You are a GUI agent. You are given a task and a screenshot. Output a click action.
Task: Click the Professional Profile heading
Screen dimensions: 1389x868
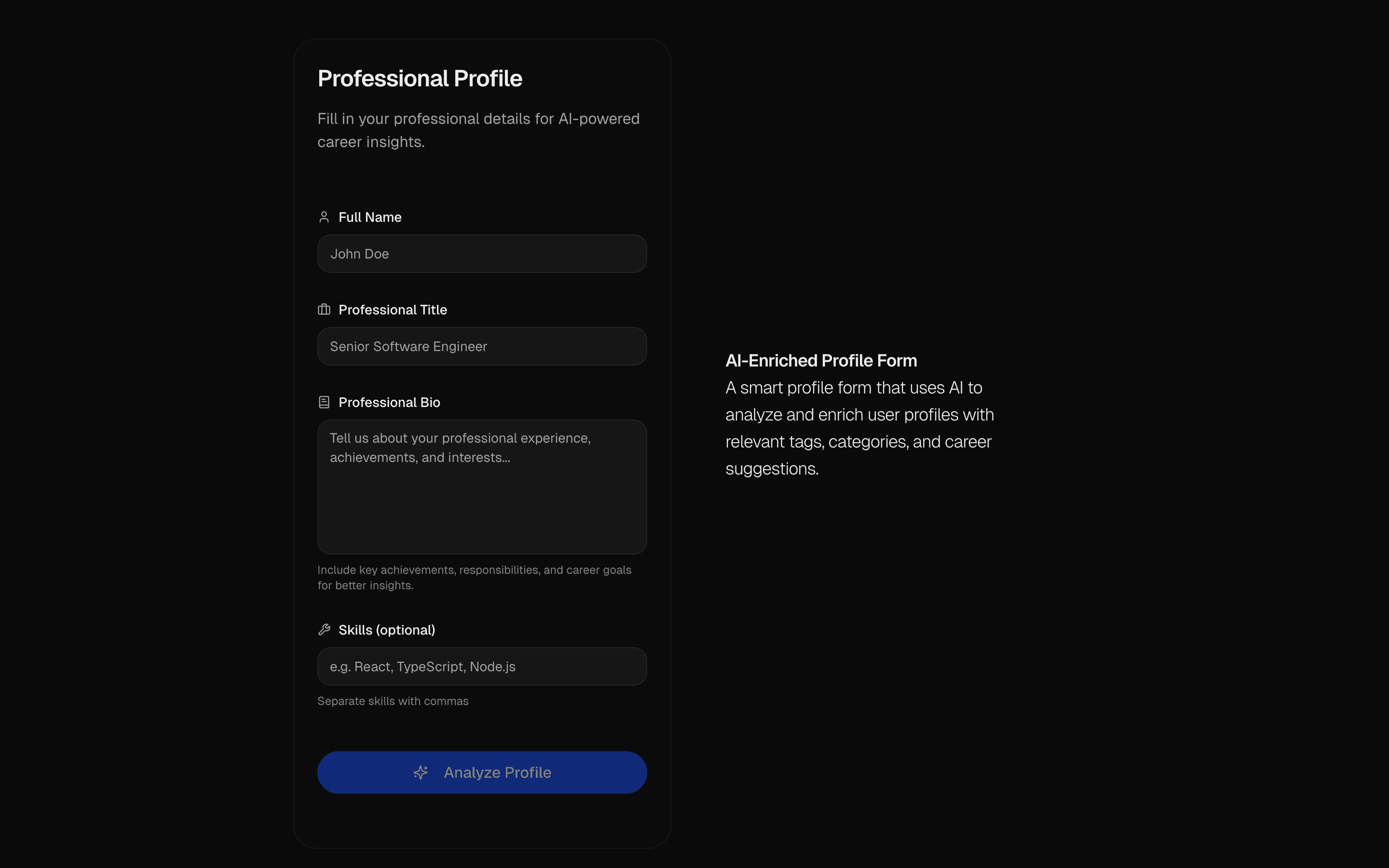pos(420,78)
